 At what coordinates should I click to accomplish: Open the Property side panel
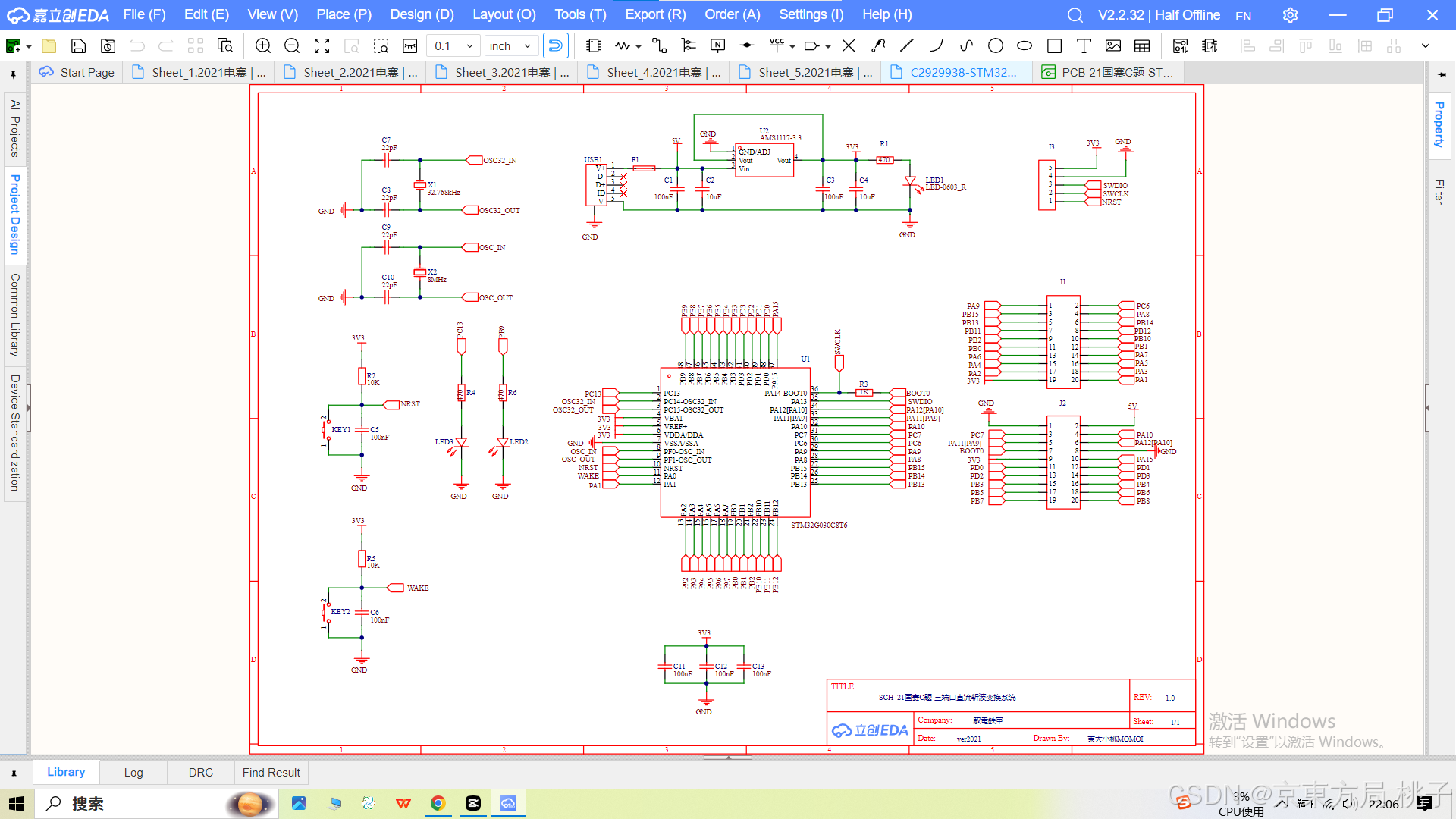point(1439,124)
